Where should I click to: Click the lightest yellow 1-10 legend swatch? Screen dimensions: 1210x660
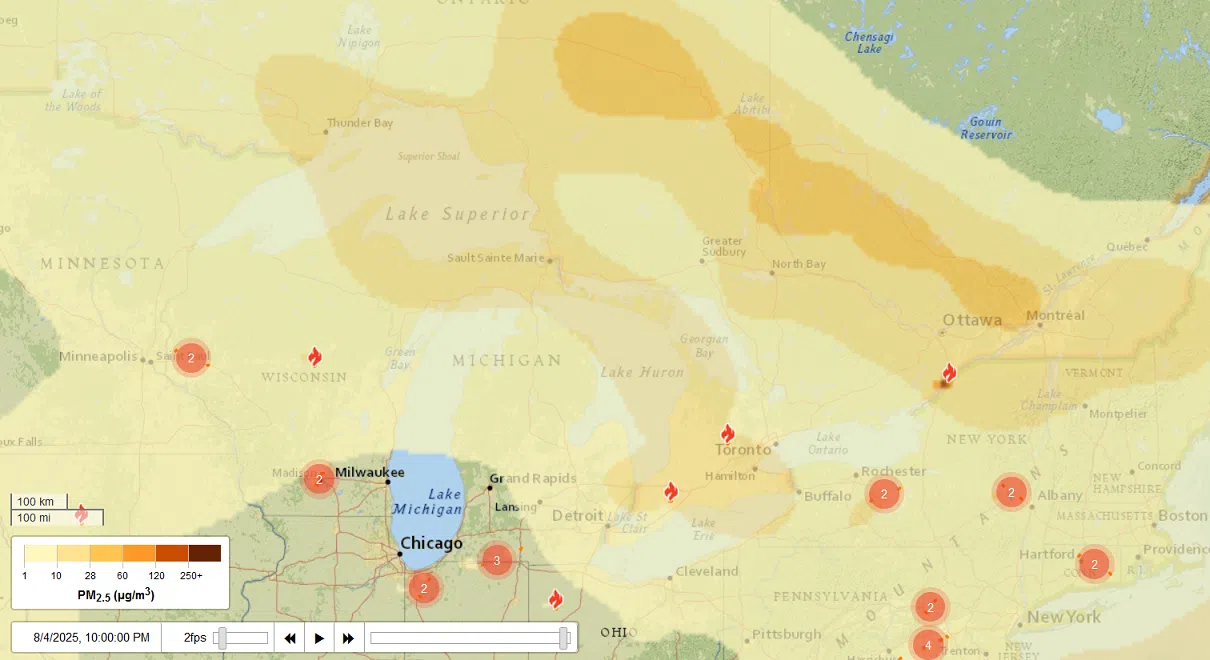click(x=41, y=553)
